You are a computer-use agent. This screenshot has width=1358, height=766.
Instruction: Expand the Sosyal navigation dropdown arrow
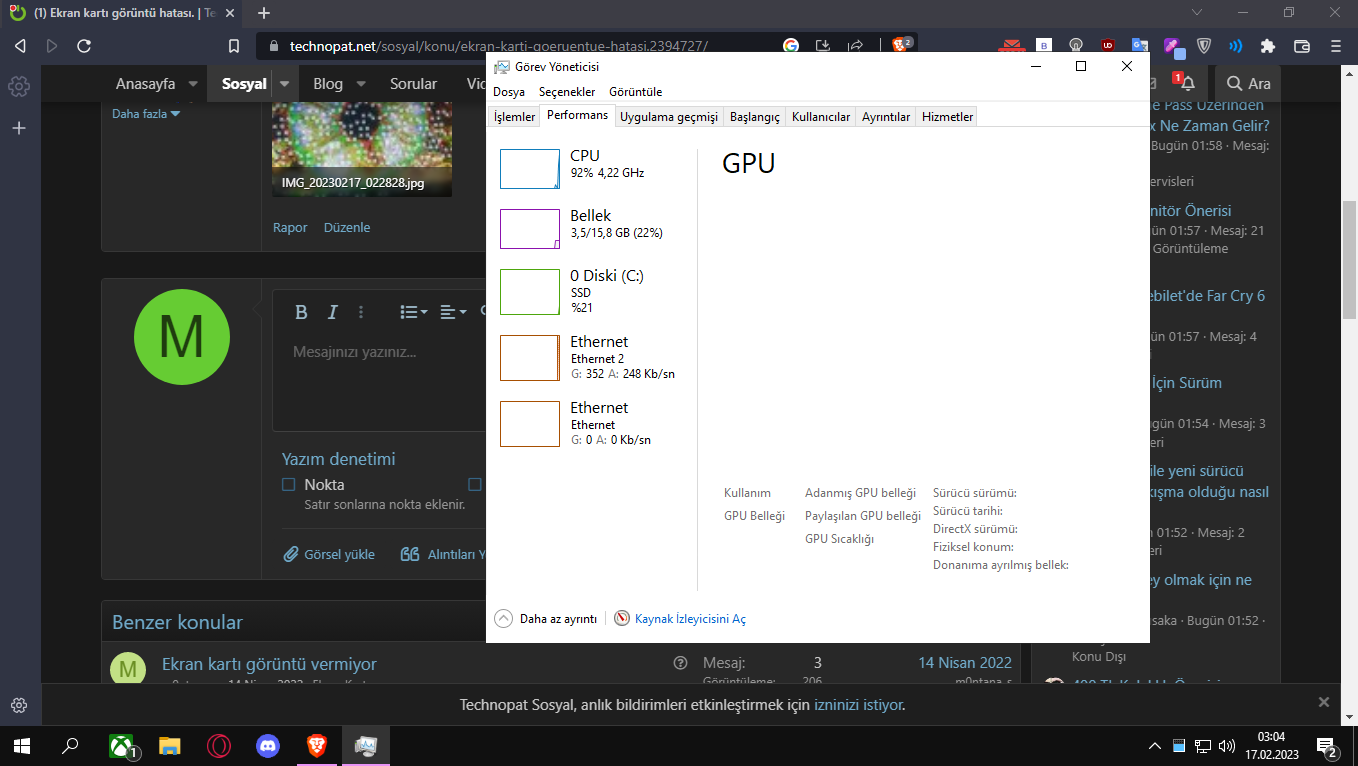point(285,84)
